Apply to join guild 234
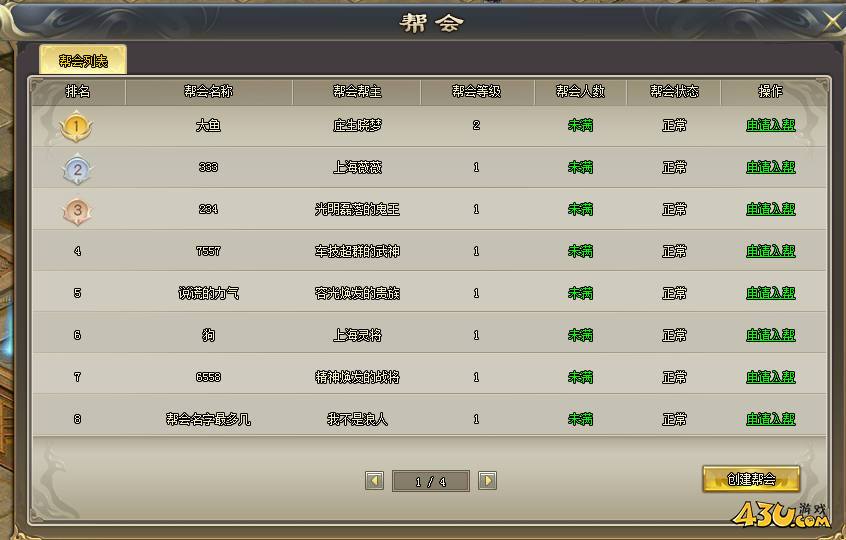The width and height of the screenshot is (846, 540). pyautogui.click(x=770, y=209)
